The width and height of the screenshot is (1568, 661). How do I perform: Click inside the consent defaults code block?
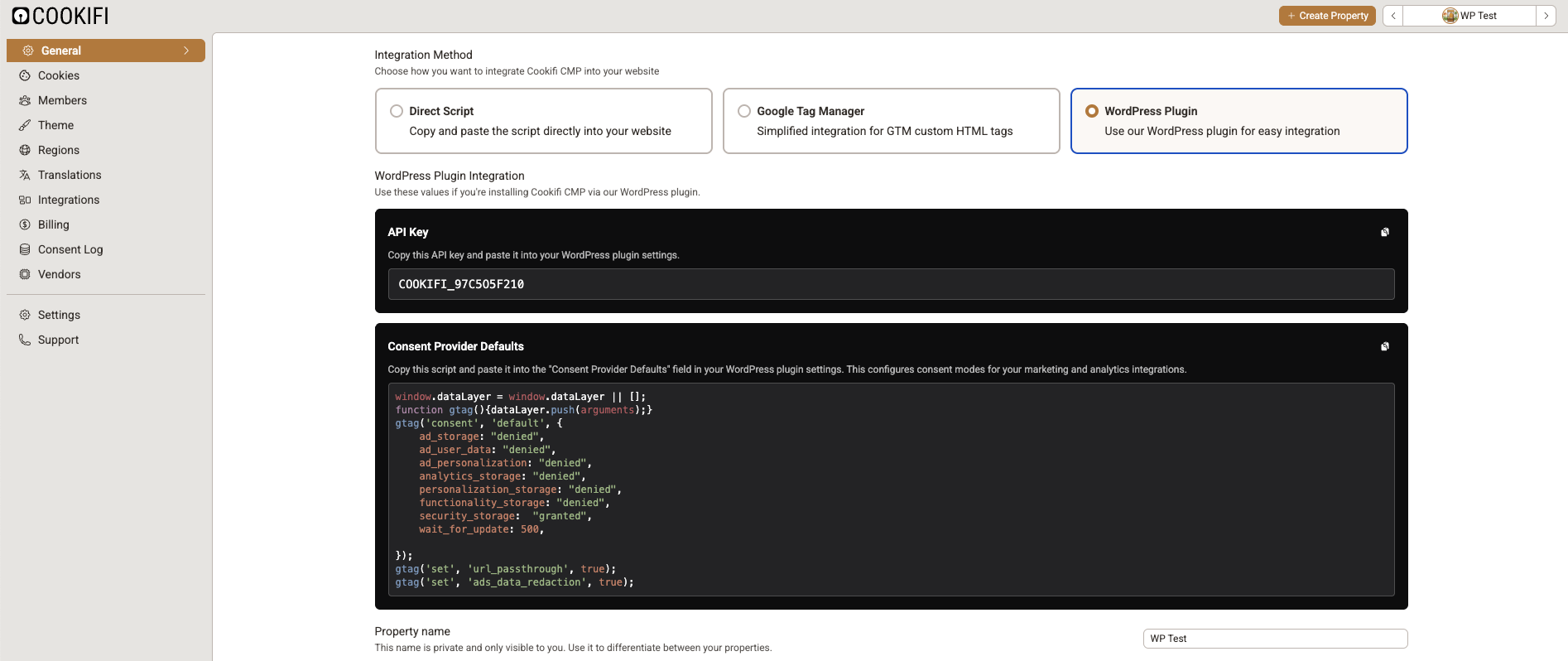point(891,490)
